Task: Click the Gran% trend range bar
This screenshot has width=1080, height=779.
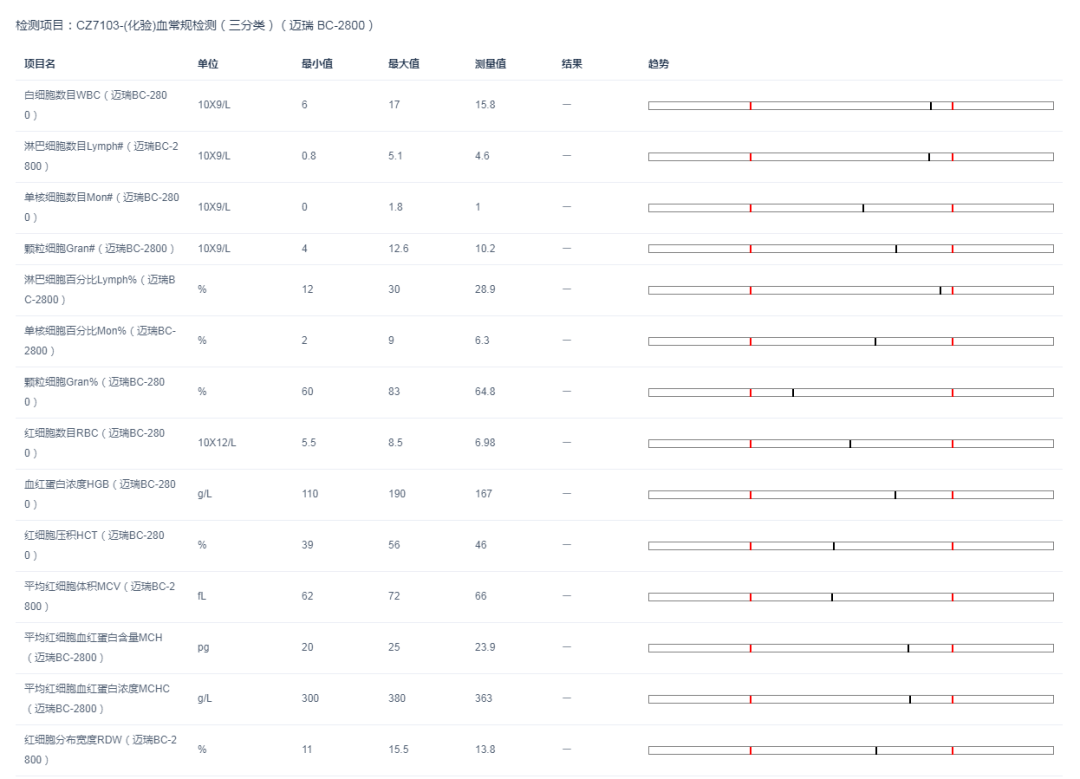Action: click(850, 392)
